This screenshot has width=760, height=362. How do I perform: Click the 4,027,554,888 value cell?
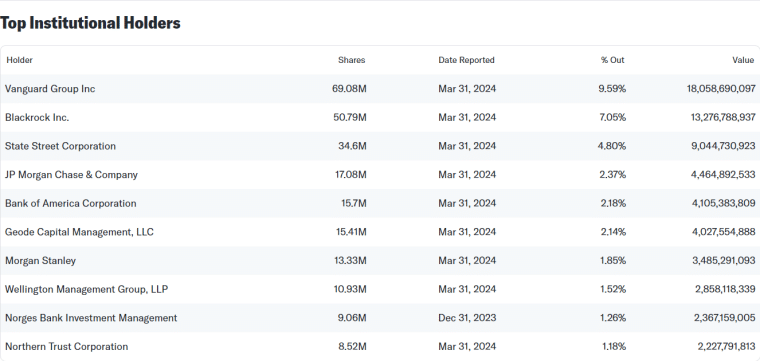click(723, 232)
